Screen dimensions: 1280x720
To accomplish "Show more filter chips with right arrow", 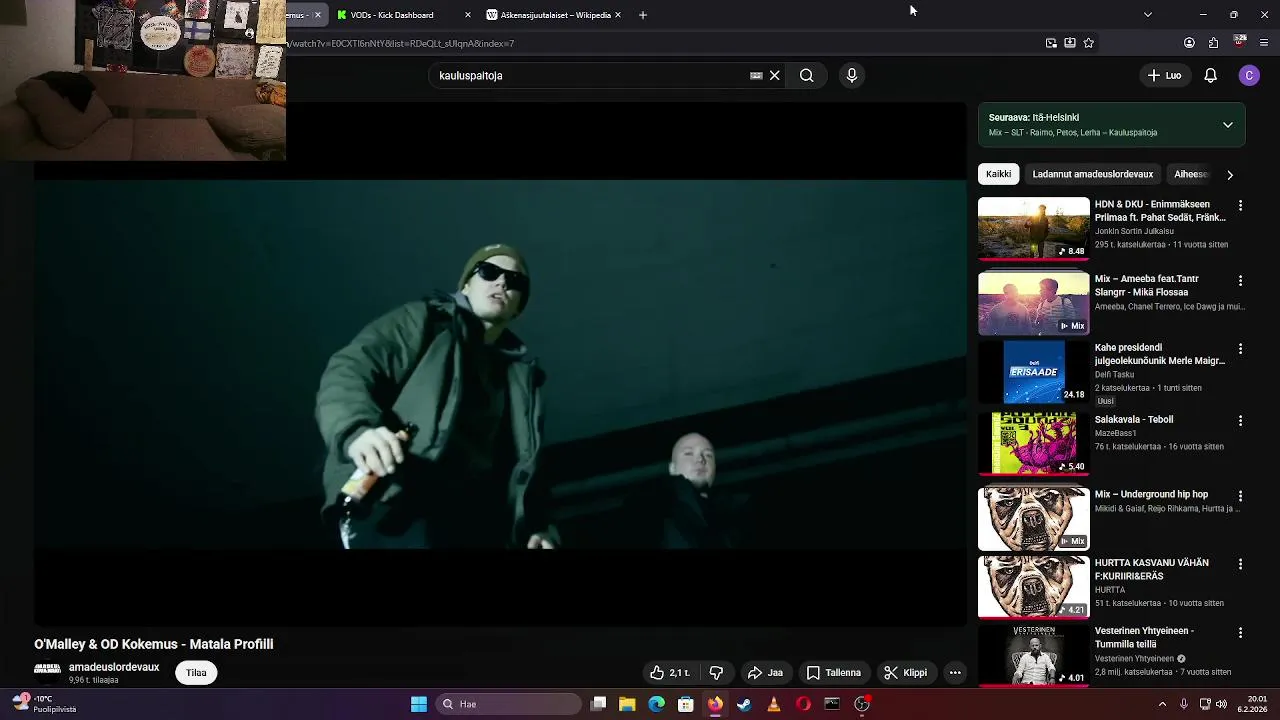I will point(1229,175).
